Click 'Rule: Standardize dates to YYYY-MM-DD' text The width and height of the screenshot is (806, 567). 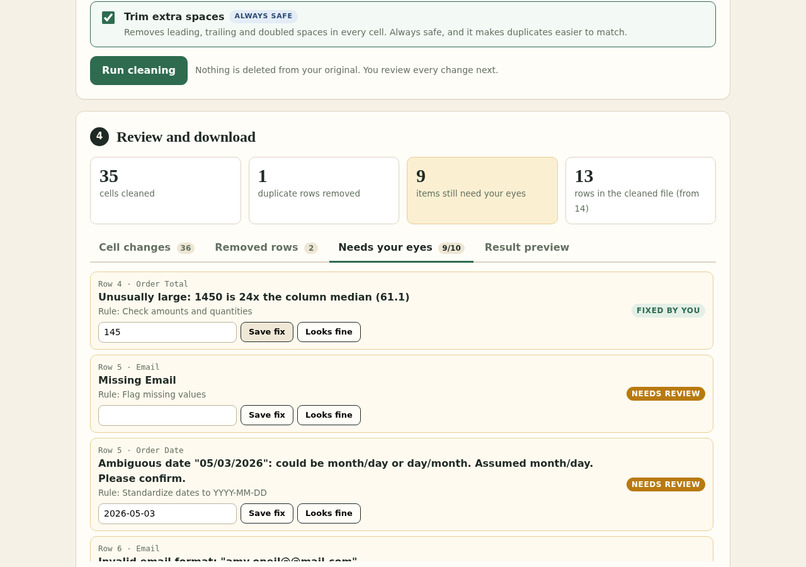(182, 493)
